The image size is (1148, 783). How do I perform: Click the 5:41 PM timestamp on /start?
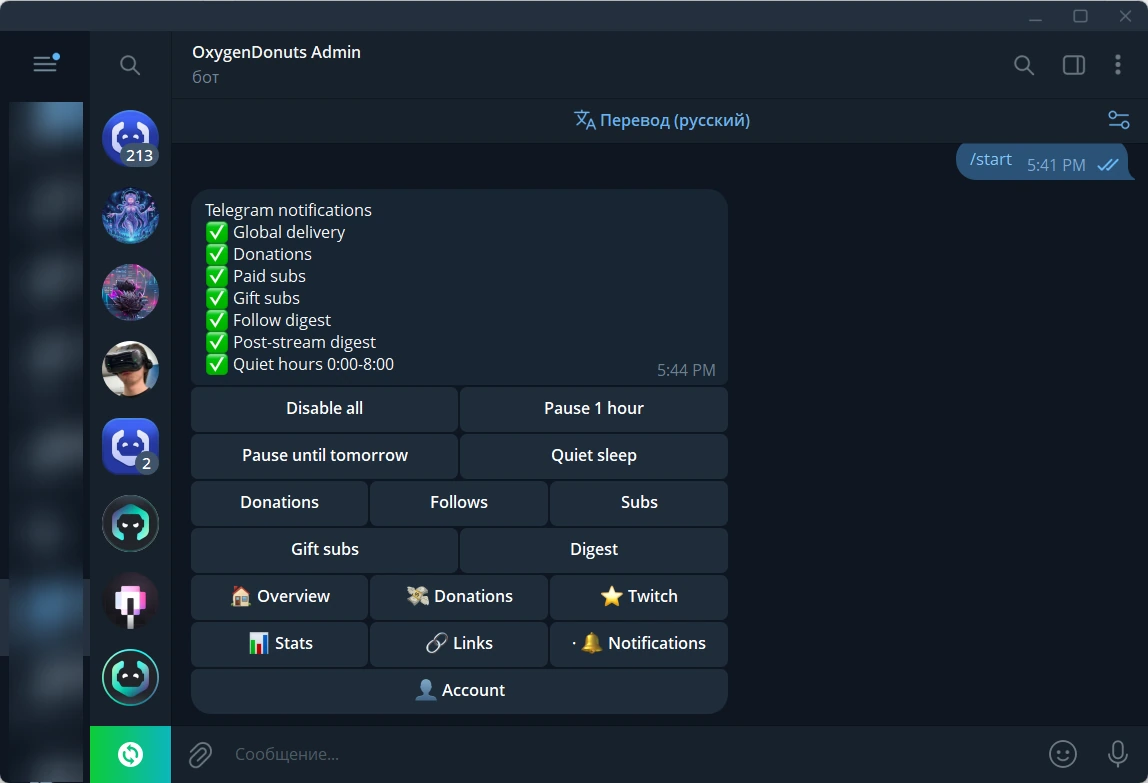click(x=1056, y=166)
